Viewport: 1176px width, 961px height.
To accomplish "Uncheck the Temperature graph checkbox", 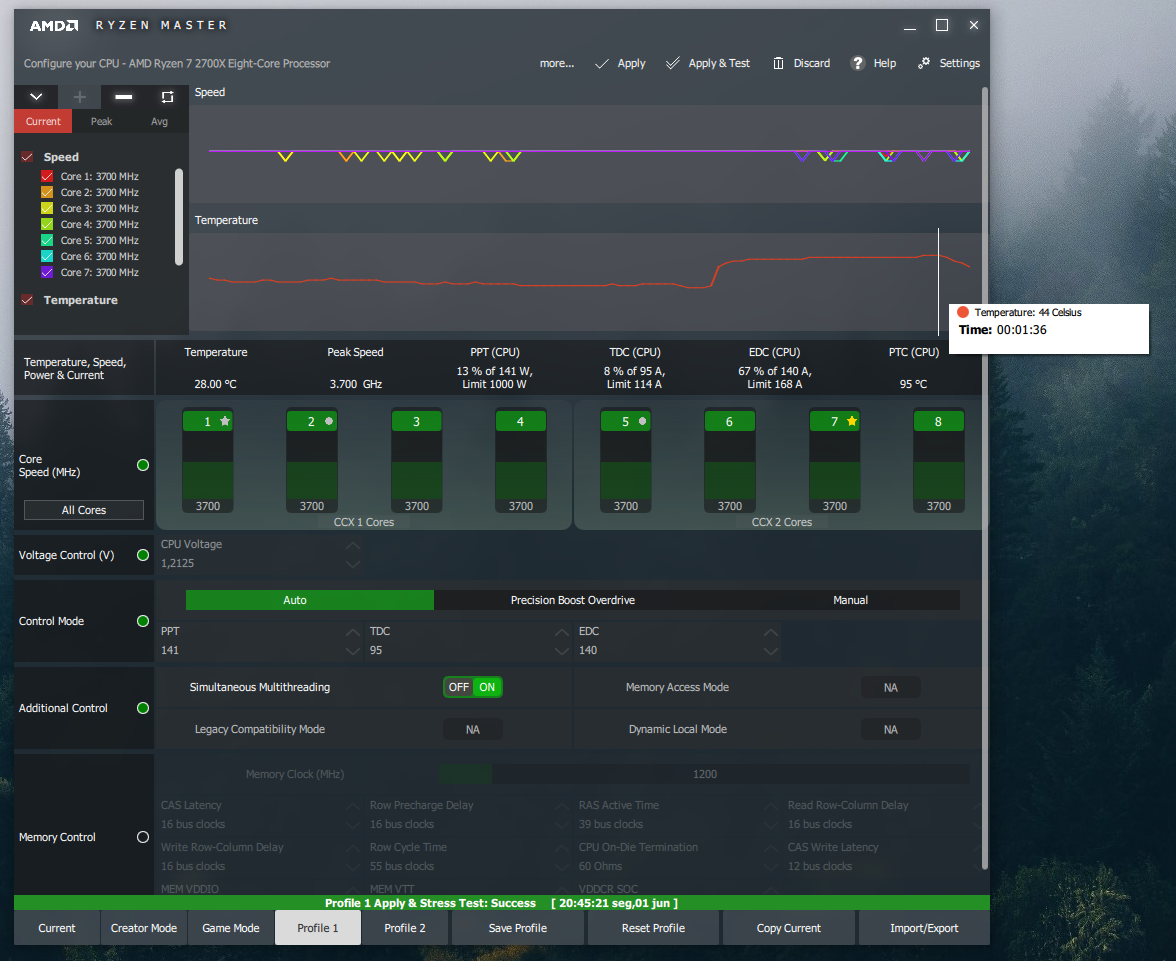I will (28, 300).
